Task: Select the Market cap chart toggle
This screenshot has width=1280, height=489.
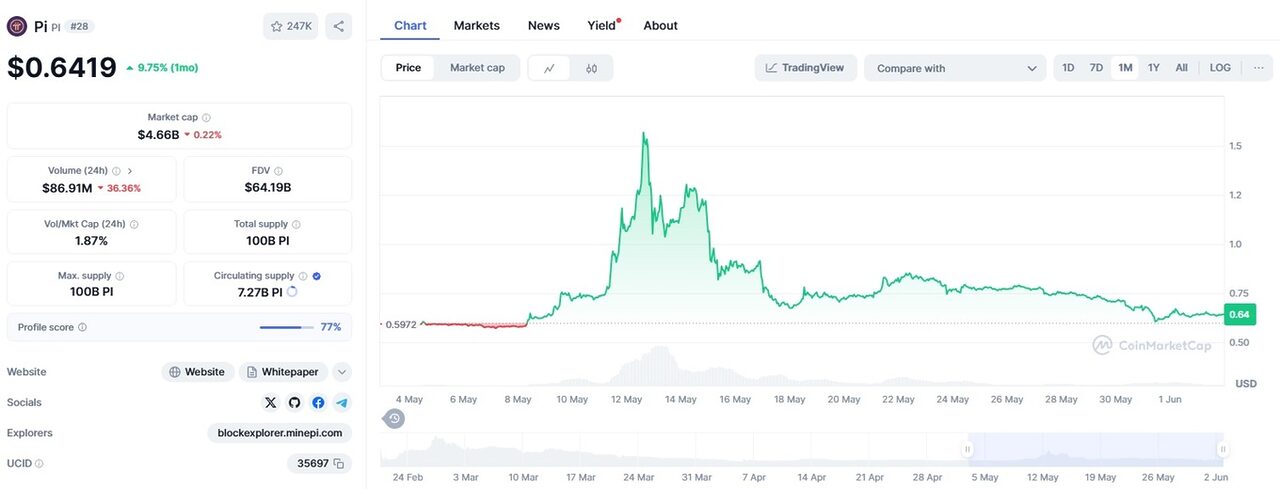Action: tap(477, 68)
